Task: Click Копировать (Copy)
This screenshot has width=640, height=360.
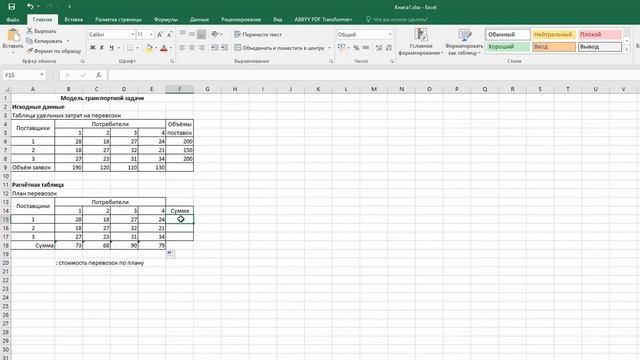Action: 44,41
